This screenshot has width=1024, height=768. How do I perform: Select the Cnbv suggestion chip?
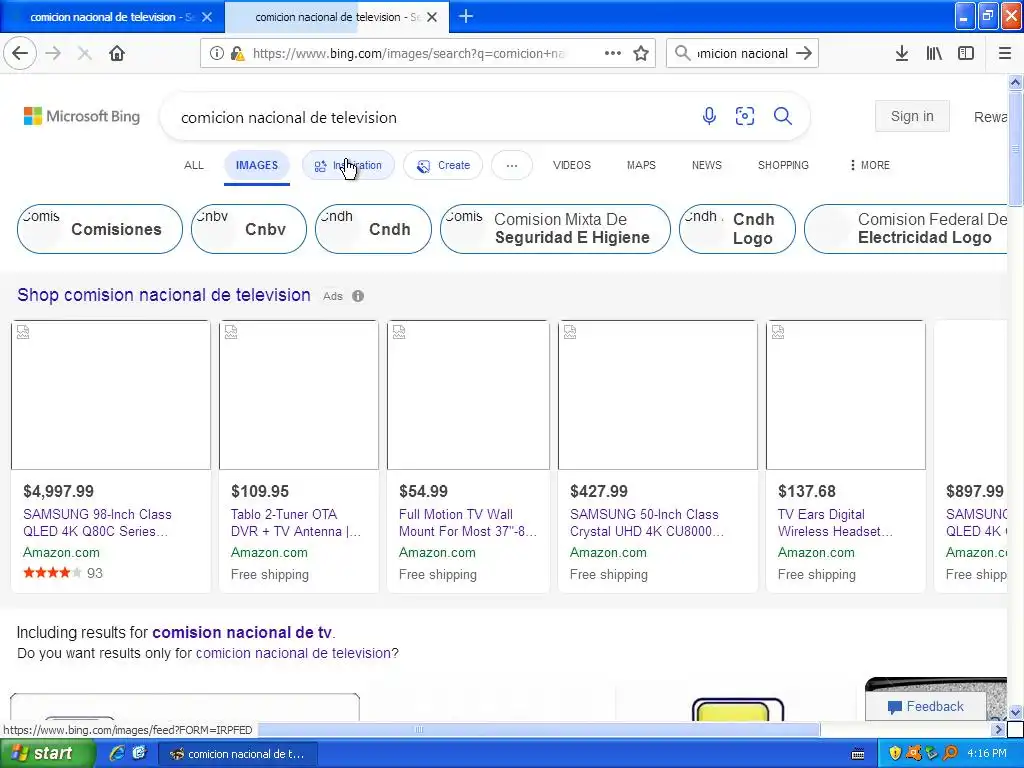point(249,229)
